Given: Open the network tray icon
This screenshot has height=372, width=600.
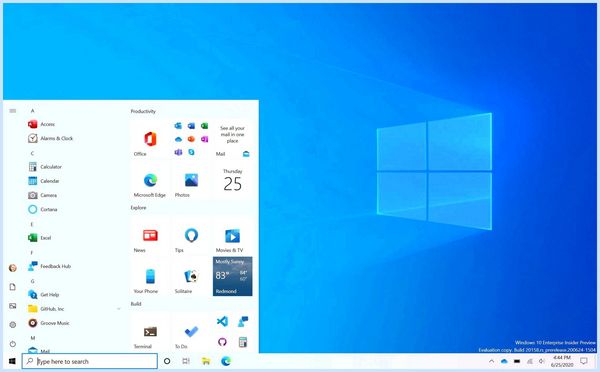Looking at the screenshot, I should [x=530, y=361].
